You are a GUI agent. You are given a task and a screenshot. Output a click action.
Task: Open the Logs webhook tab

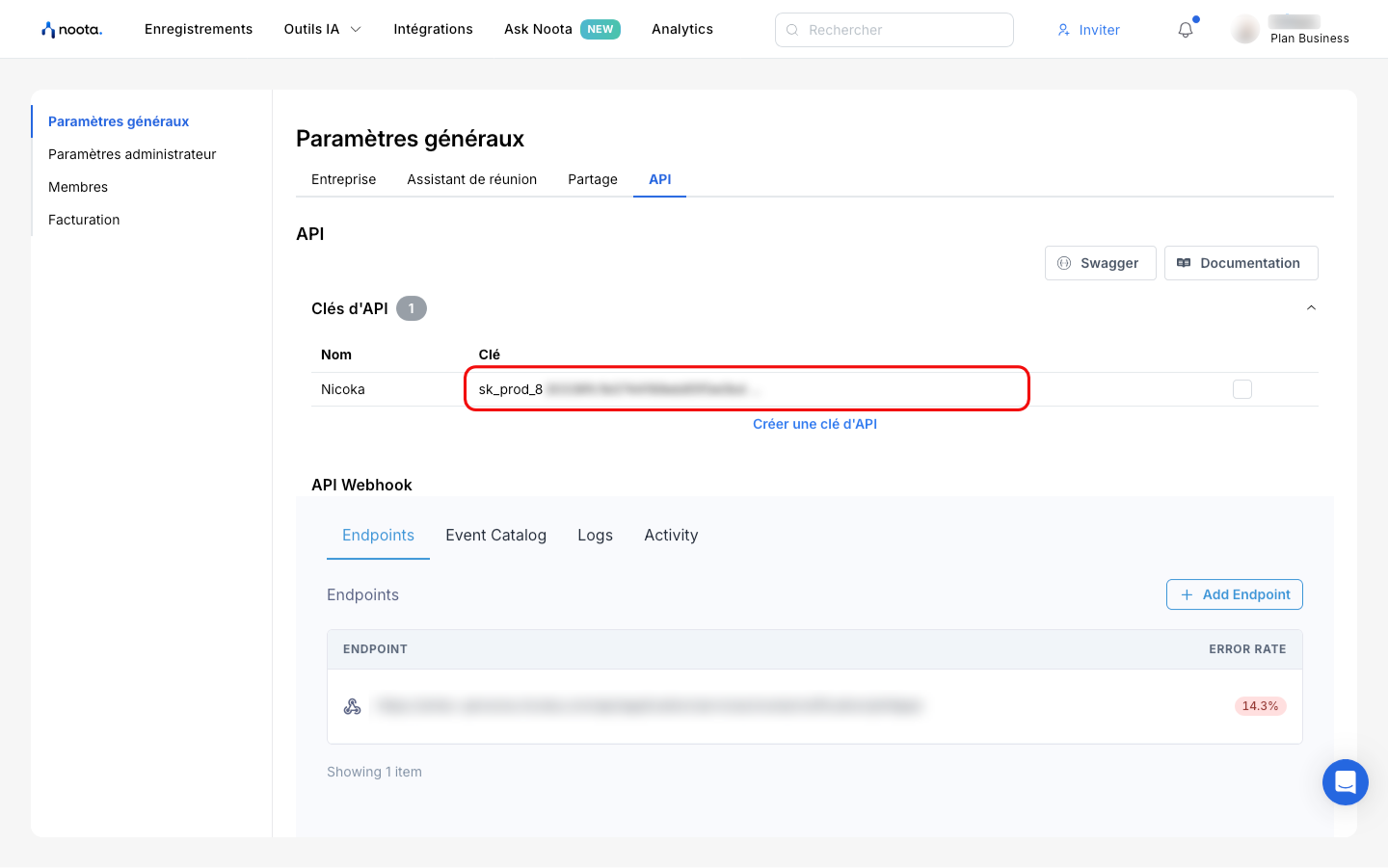pos(595,535)
